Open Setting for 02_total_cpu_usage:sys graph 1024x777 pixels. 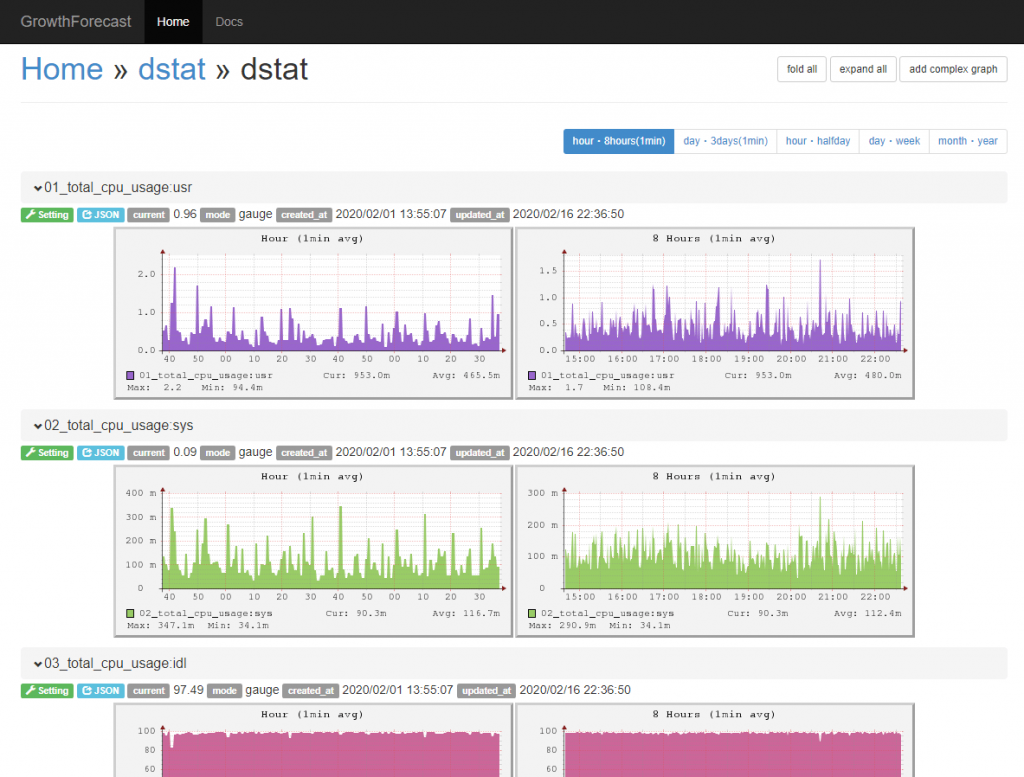click(x=47, y=453)
